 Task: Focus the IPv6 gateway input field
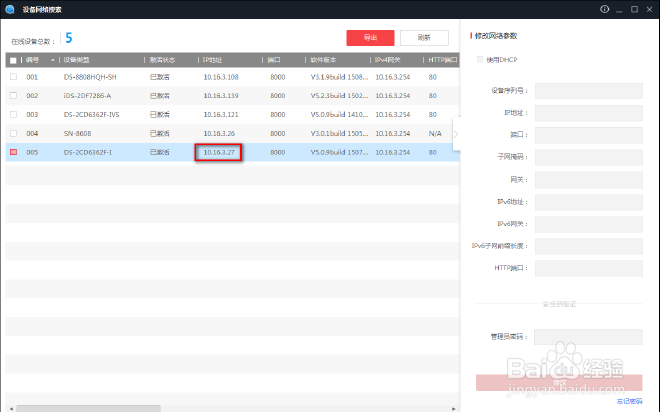pos(588,224)
